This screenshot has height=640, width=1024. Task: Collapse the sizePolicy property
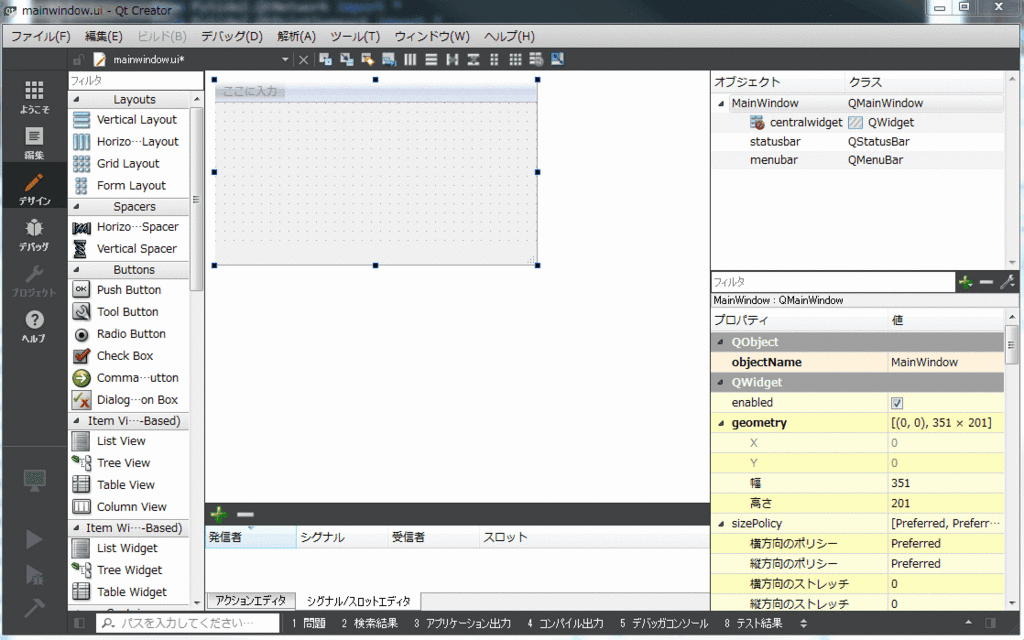click(721, 524)
